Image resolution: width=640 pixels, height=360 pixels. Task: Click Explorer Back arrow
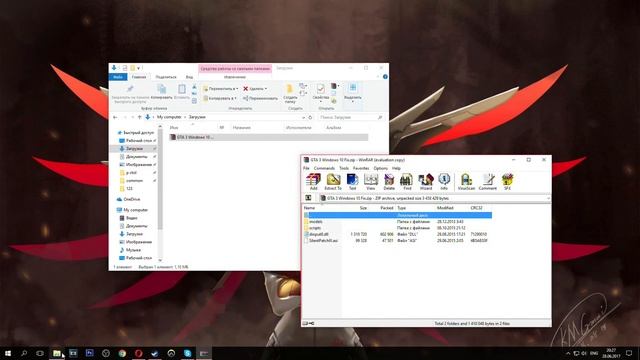(115, 117)
